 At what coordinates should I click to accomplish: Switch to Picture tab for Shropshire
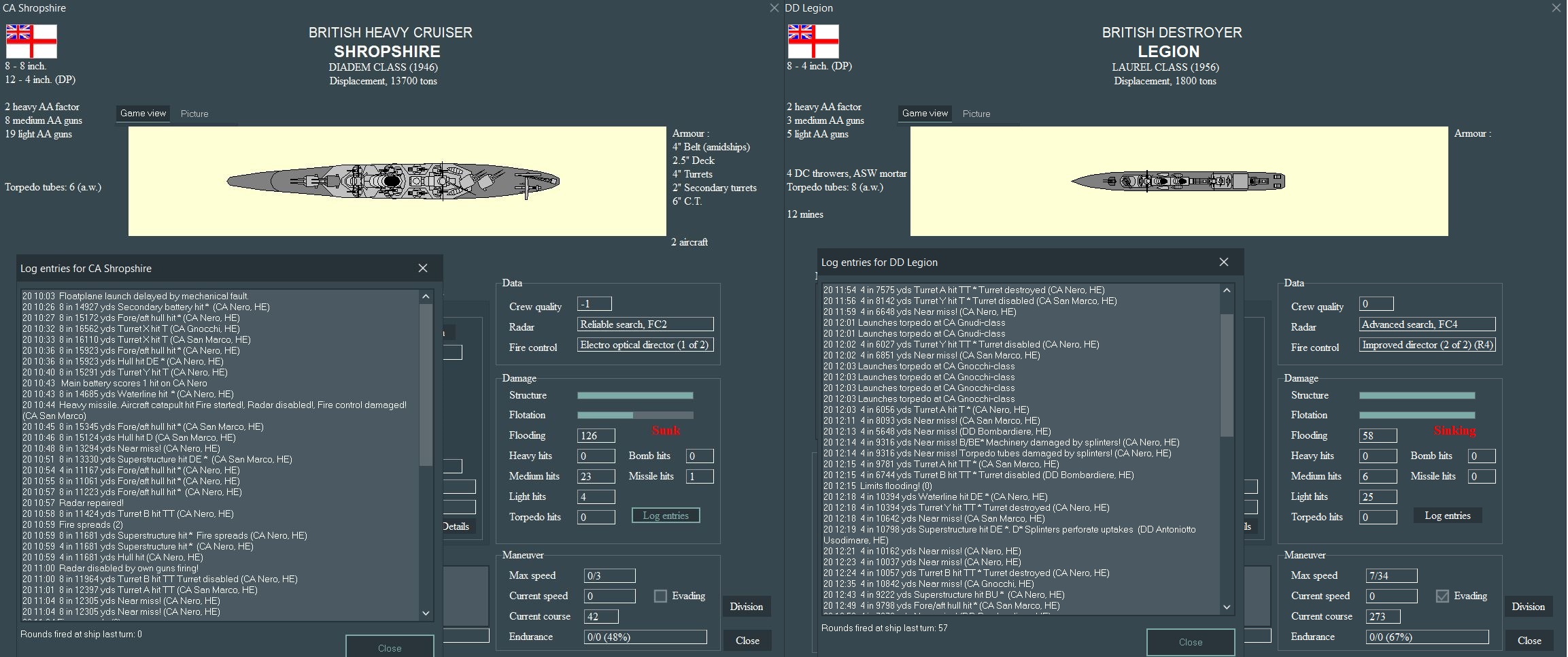[x=194, y=114]
